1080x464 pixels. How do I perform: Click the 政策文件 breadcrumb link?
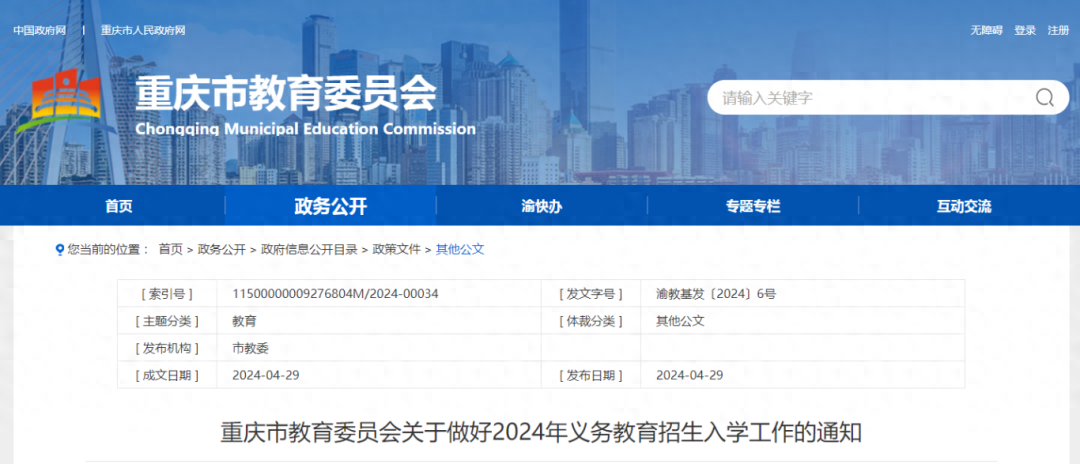tap(396, 250)
